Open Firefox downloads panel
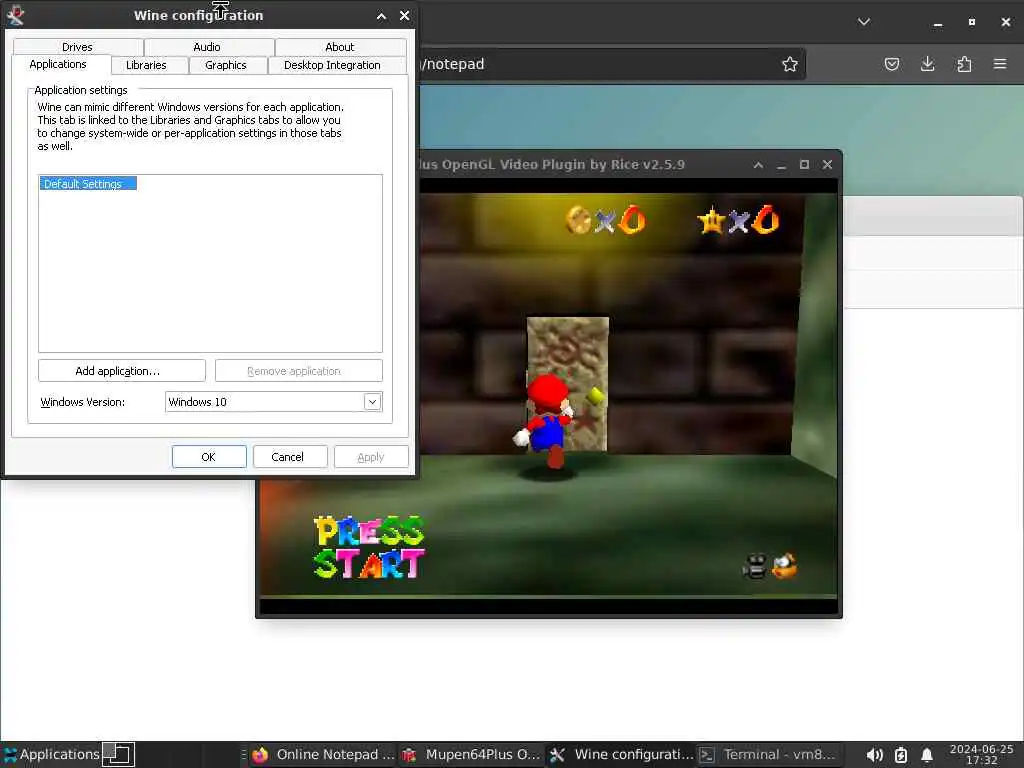The image size is (1024, 768). 927,64
